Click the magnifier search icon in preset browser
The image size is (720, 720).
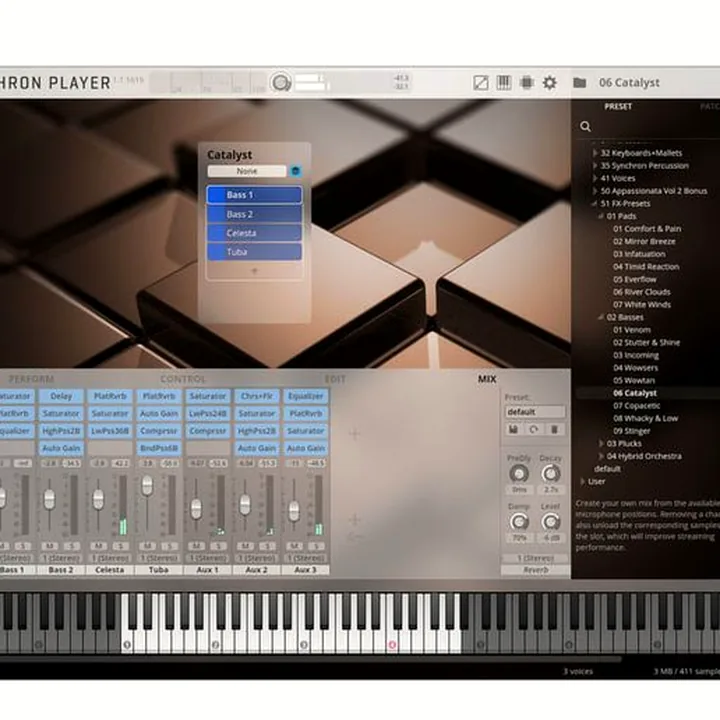[x=585, y=127]
